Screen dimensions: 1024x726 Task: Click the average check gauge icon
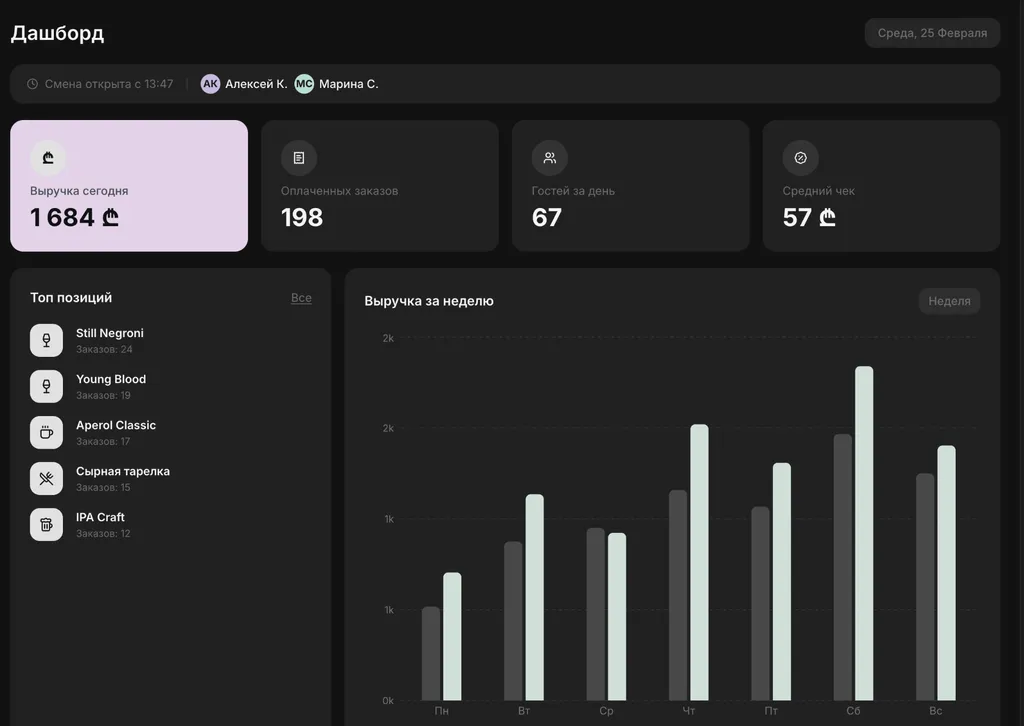point(800,158)
